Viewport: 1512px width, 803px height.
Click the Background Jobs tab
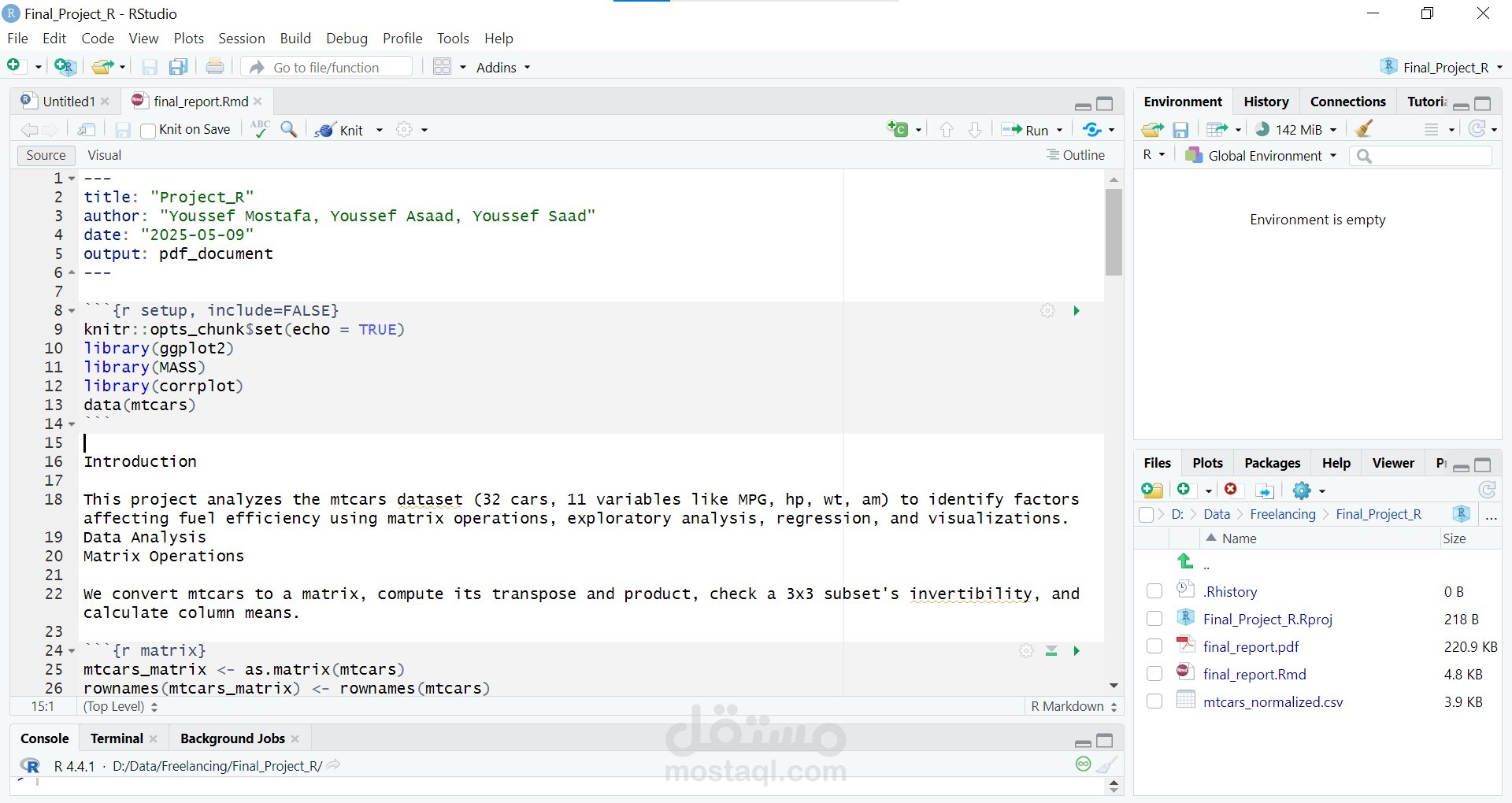click(232, 738)
